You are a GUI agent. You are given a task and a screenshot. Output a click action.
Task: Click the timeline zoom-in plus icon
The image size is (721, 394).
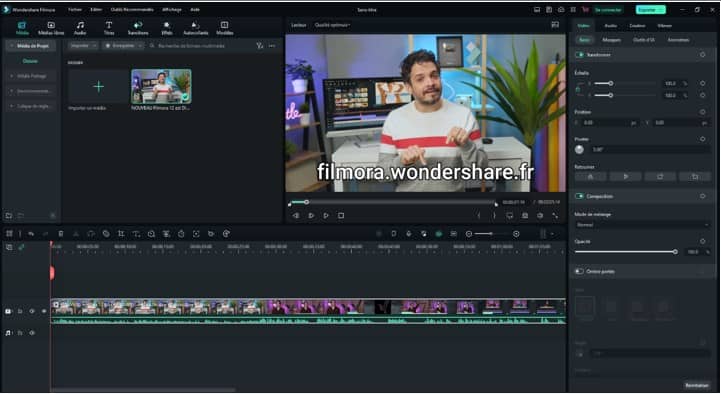[516, 234]
